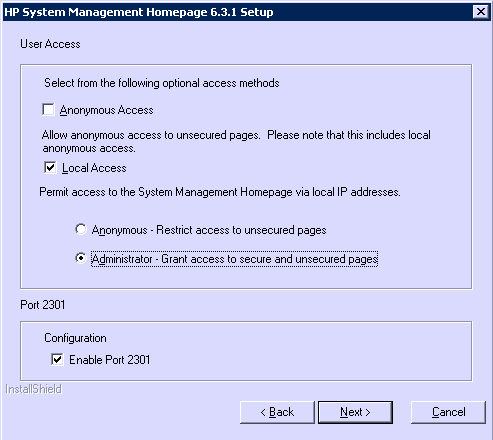Close the setup dialog with the X

[x=481, y=12]
